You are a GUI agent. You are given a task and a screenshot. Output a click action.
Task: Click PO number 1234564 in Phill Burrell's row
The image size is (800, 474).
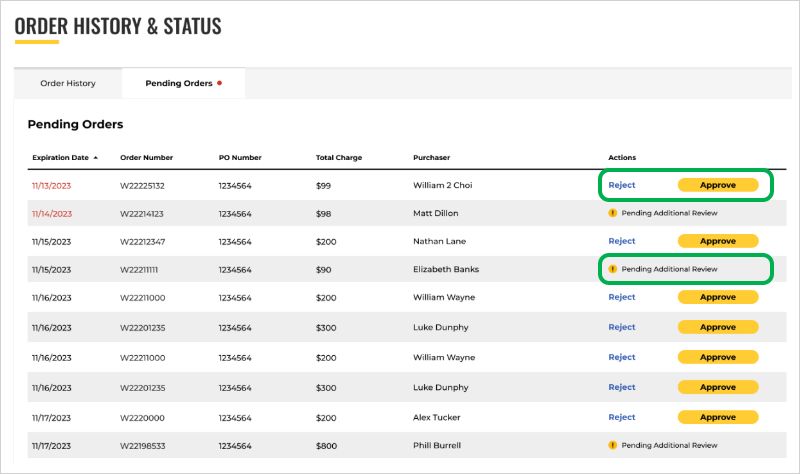[x=235, y=446]
